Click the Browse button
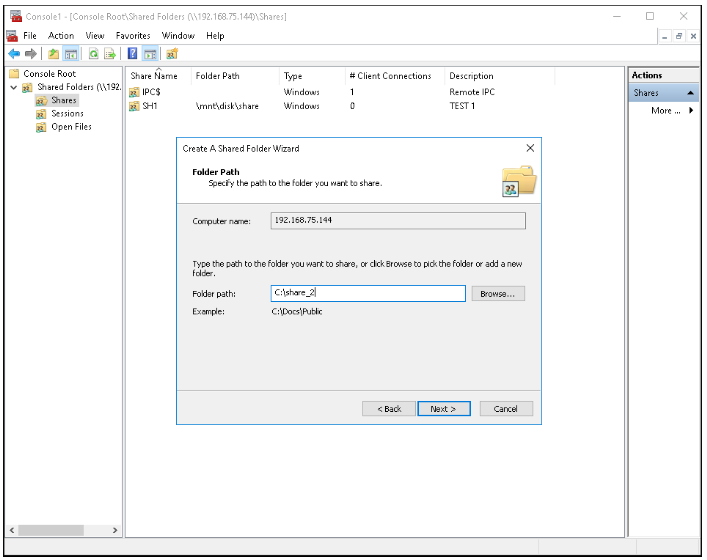Screen dimensions: 707x560 coord(498,294)
